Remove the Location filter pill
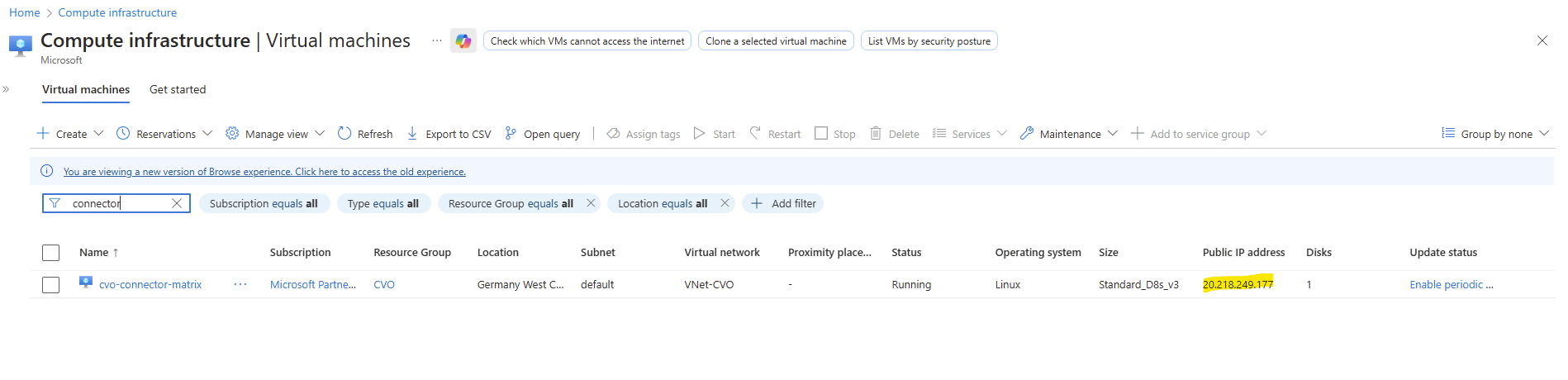1568x380 pixels. click(x=725, y=203)
